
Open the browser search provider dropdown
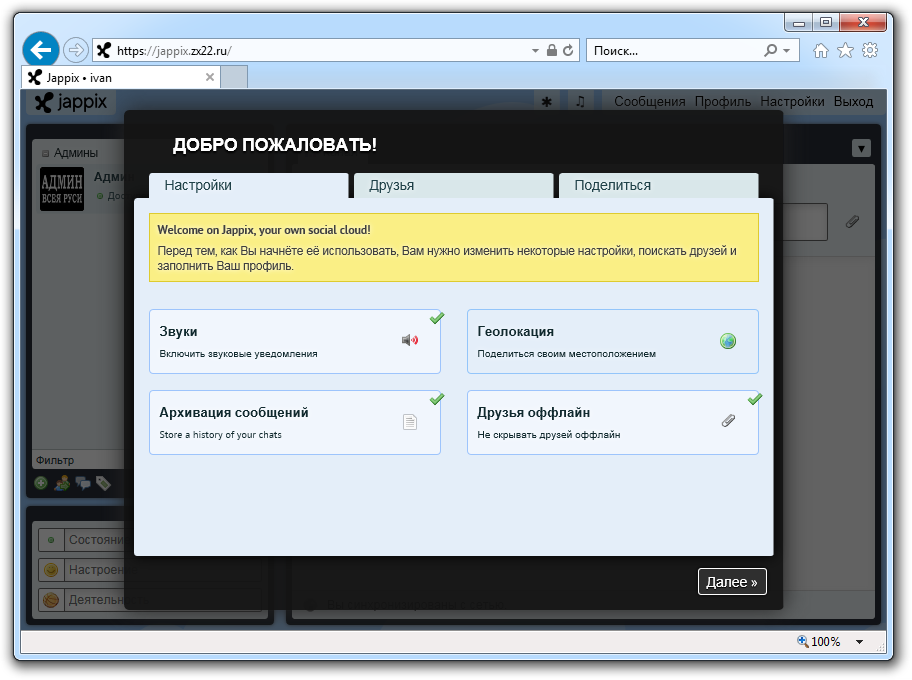point(787,50)
